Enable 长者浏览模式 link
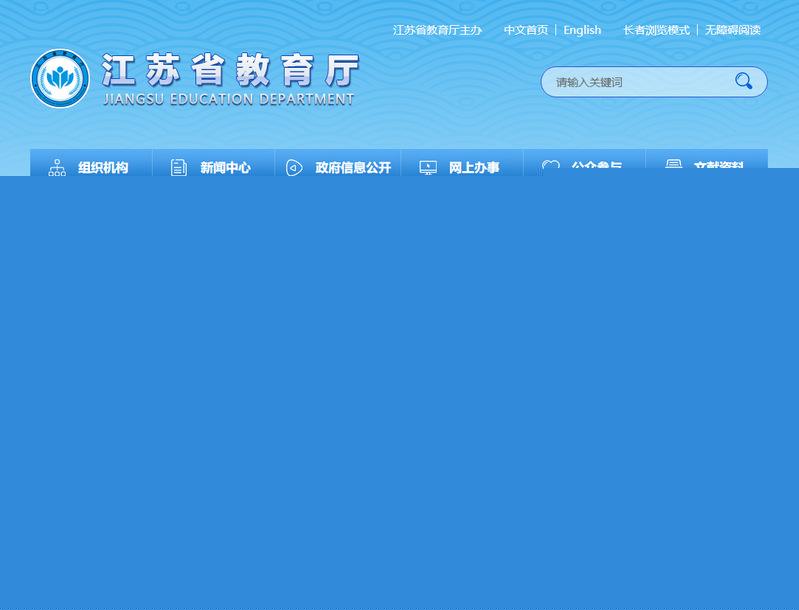The width and height of the screenshot is (799, 610). pos(656,30)
